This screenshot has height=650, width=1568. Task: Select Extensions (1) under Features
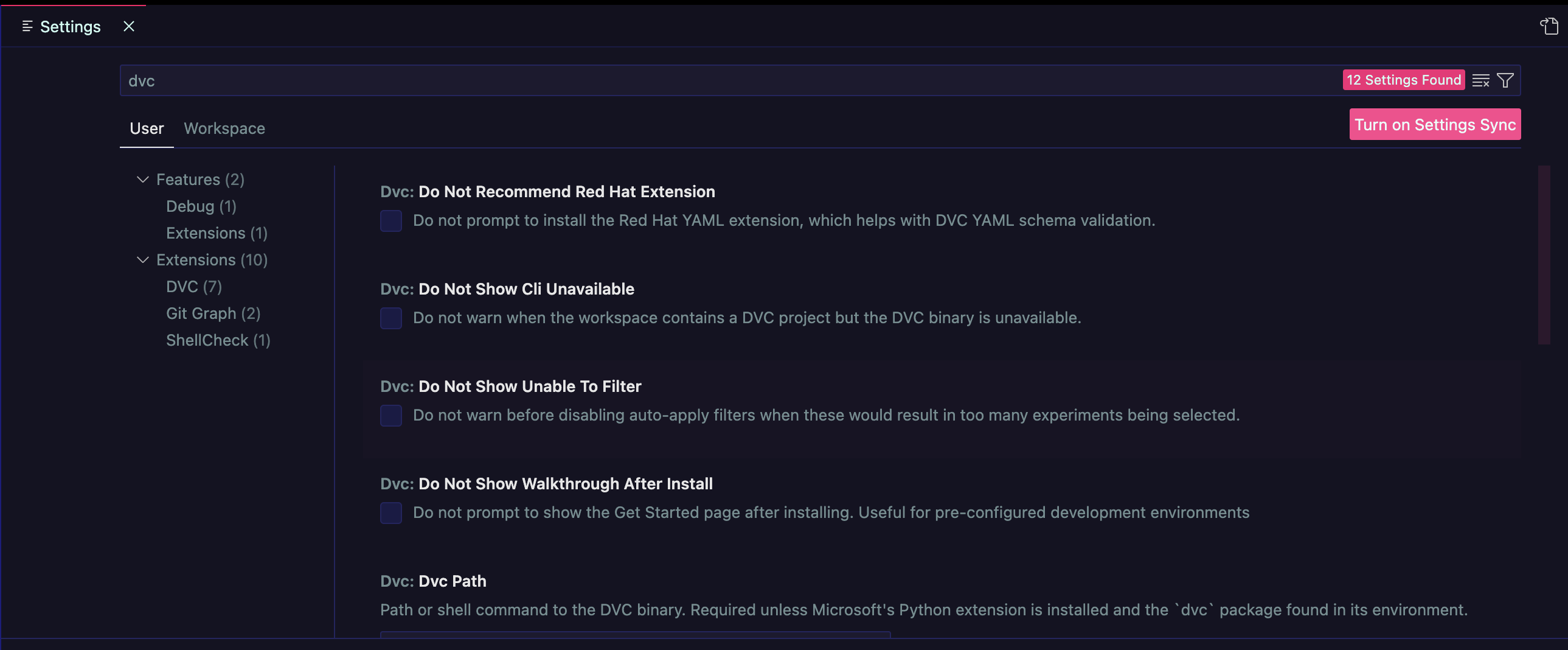217,232
